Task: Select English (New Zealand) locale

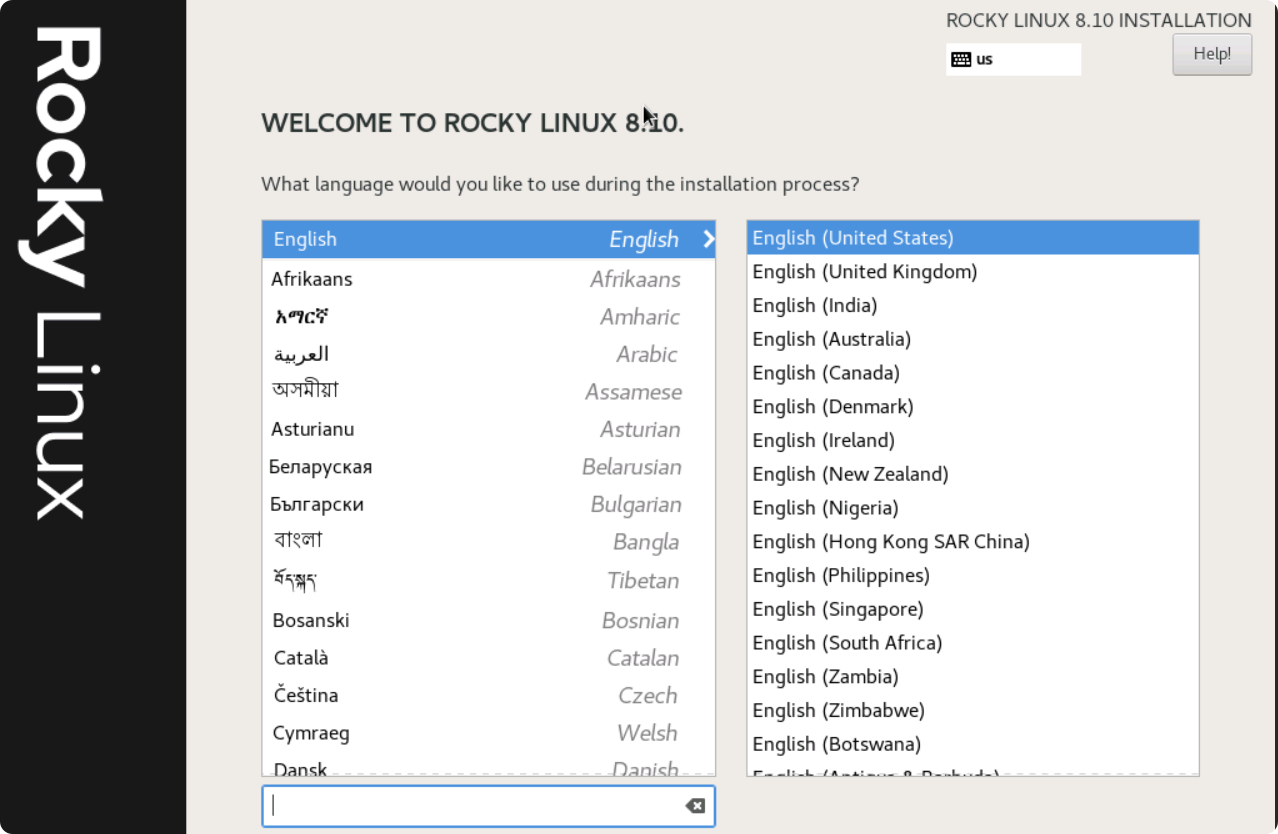Action: 973,474
